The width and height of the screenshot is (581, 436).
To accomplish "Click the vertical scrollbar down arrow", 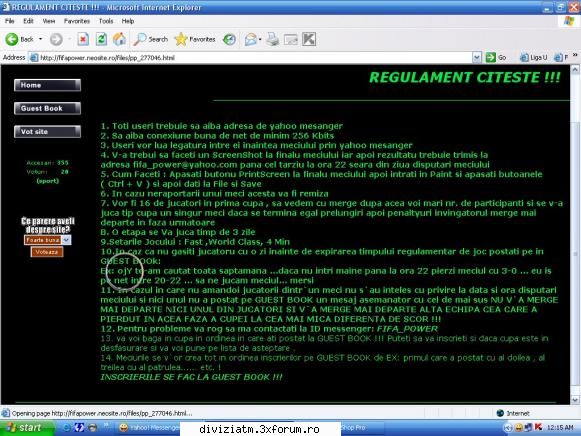I will click(575, 400).
